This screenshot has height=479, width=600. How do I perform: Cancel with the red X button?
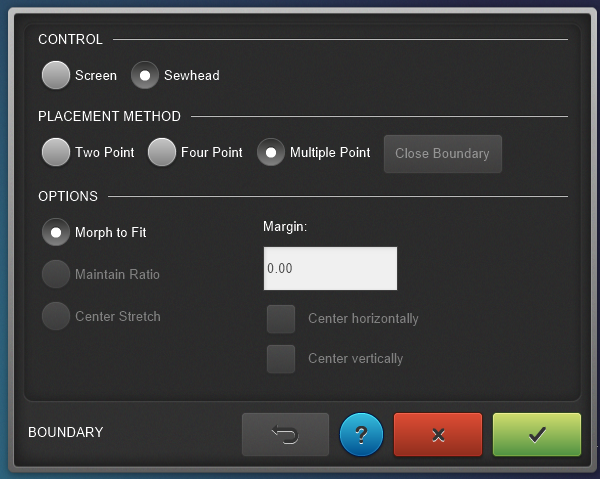pos(438,435)
